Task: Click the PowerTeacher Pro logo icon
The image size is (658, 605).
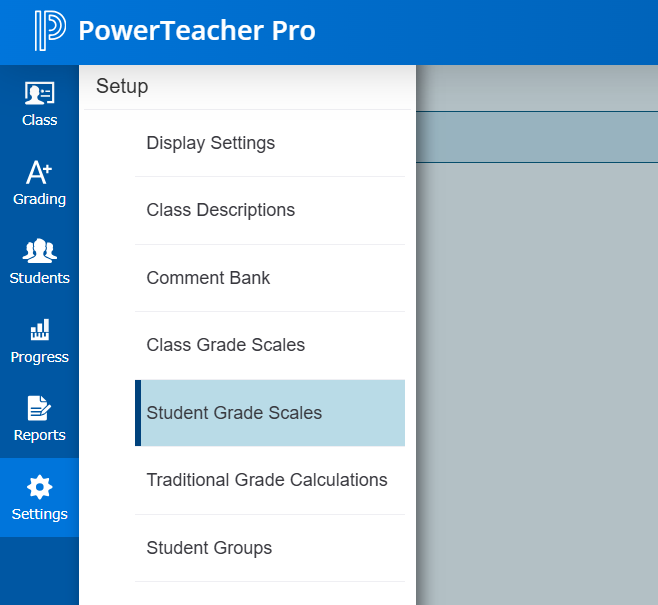Action: click(49, 31)
